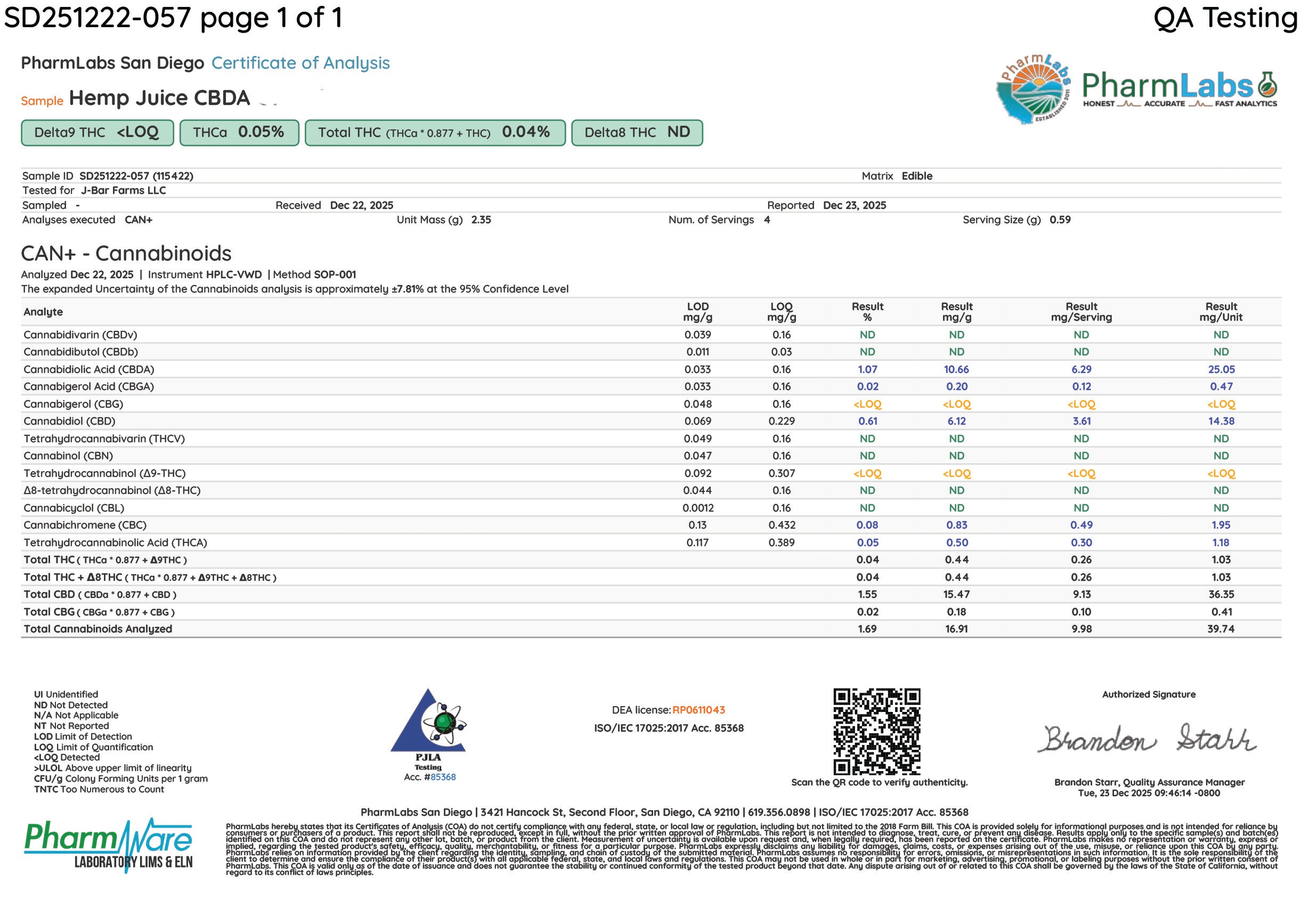This screenshot has width=1309, height=924.
Task: Click "Brandon Starr, Quality Assurance Manager" text
Action: point(1149,783)
